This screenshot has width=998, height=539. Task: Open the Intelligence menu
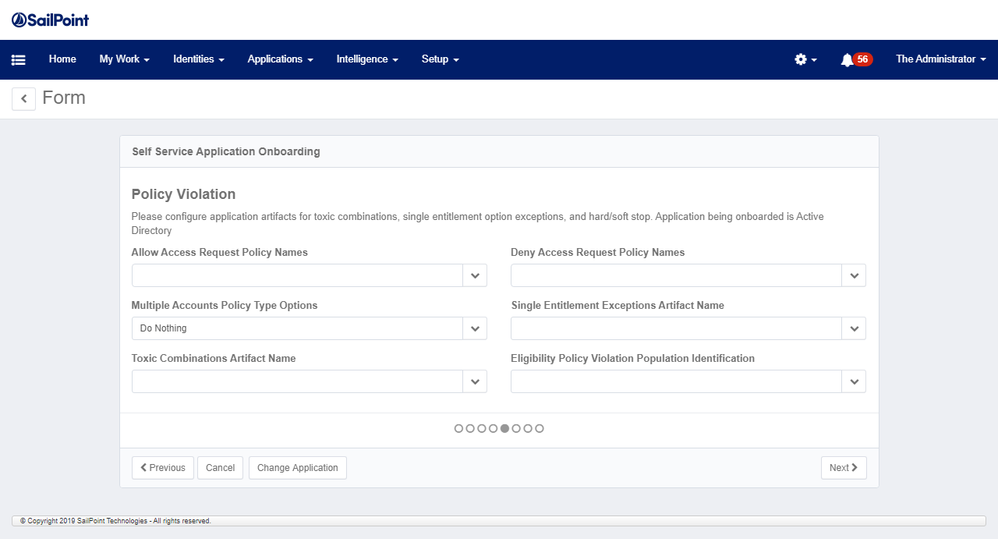pyautogui.click(x=367, y=60)
